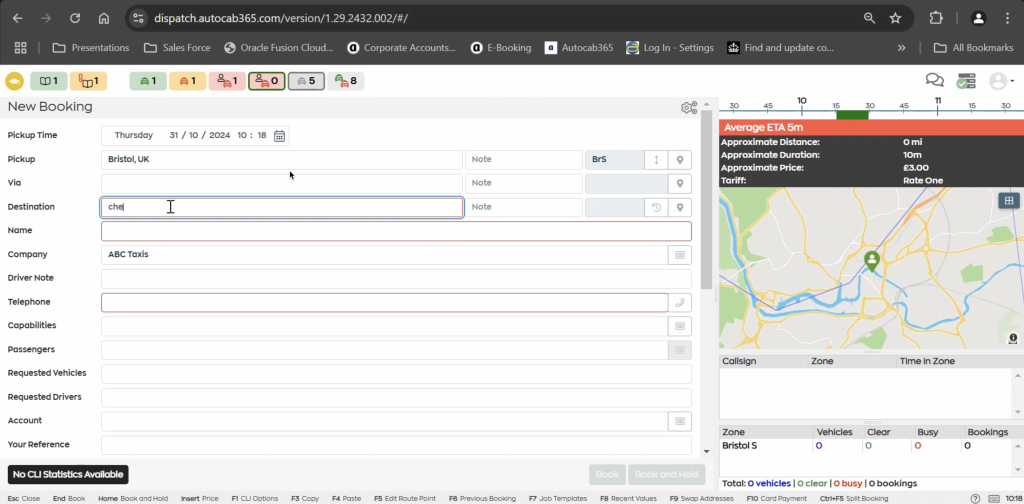Click the Pickup map pin icon
Screen dimensions: 1024x504
click(680, 160)
